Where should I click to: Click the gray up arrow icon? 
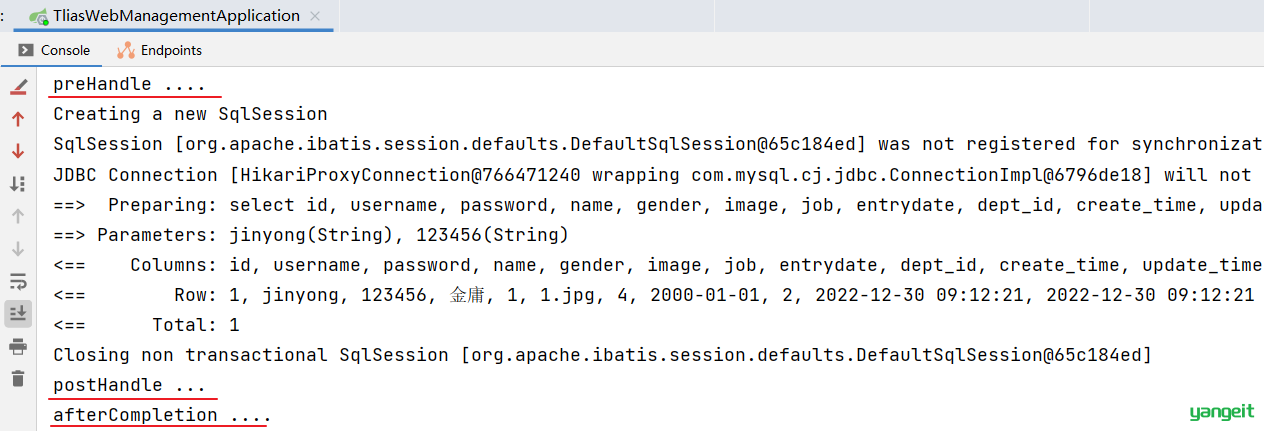click(18, 216)
